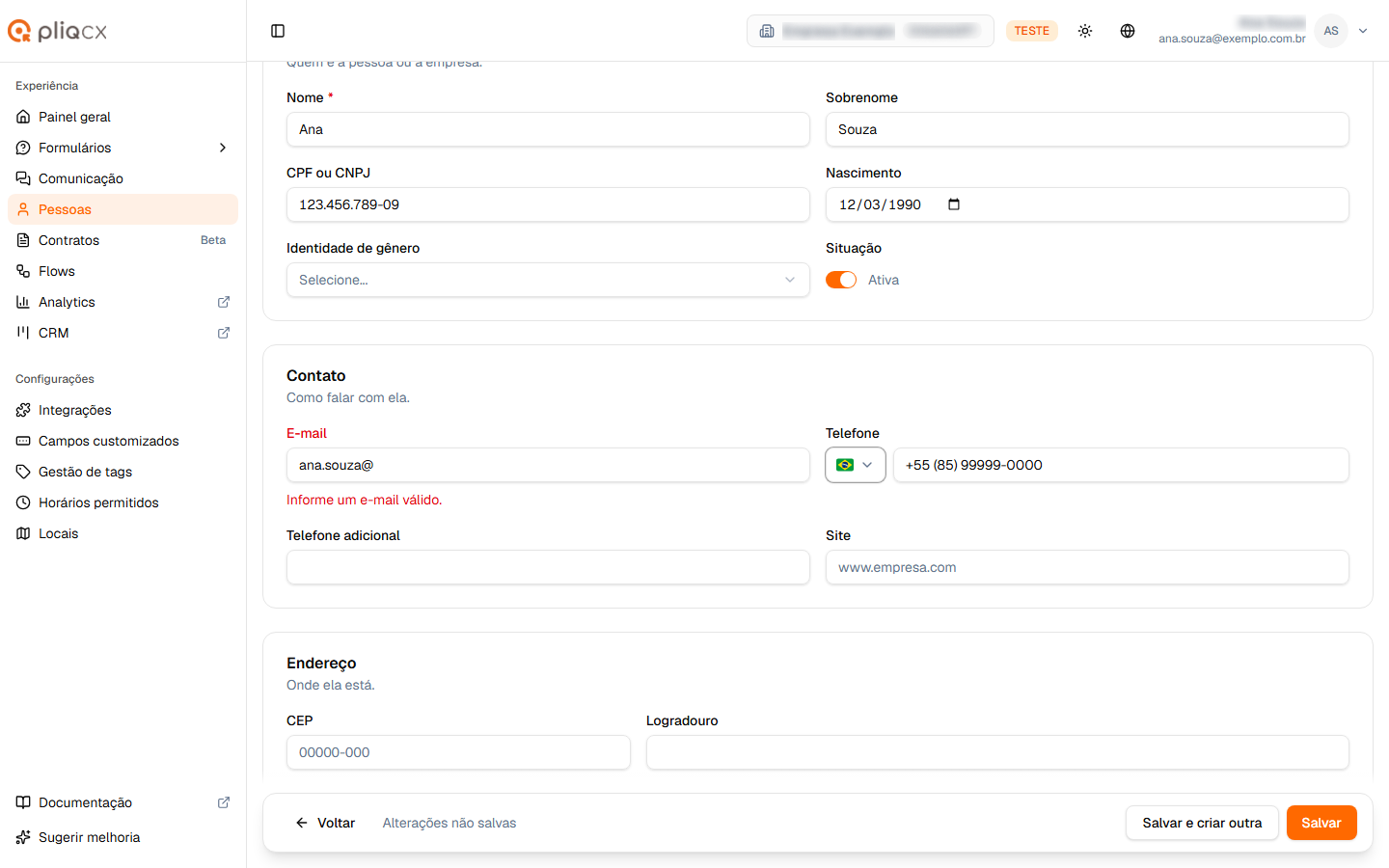1389x868 pixels.
Task: Click the Logradouro input field
Action: pyautogui.click(x=997, y=752)
